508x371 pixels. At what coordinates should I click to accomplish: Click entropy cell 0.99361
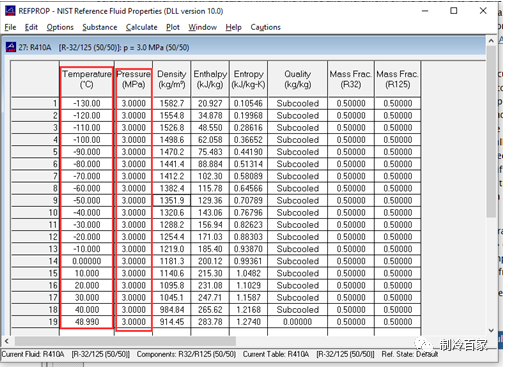248,261
